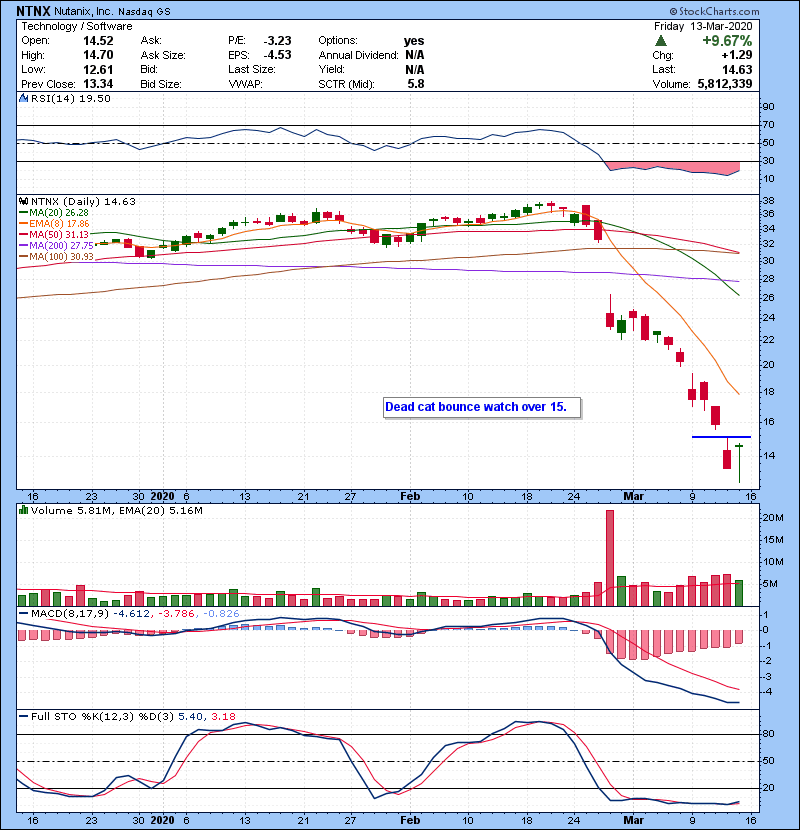This screenshot has width=800, height=830.
Task: Click the RSI(14) 19.50 label
Action: 71,98
